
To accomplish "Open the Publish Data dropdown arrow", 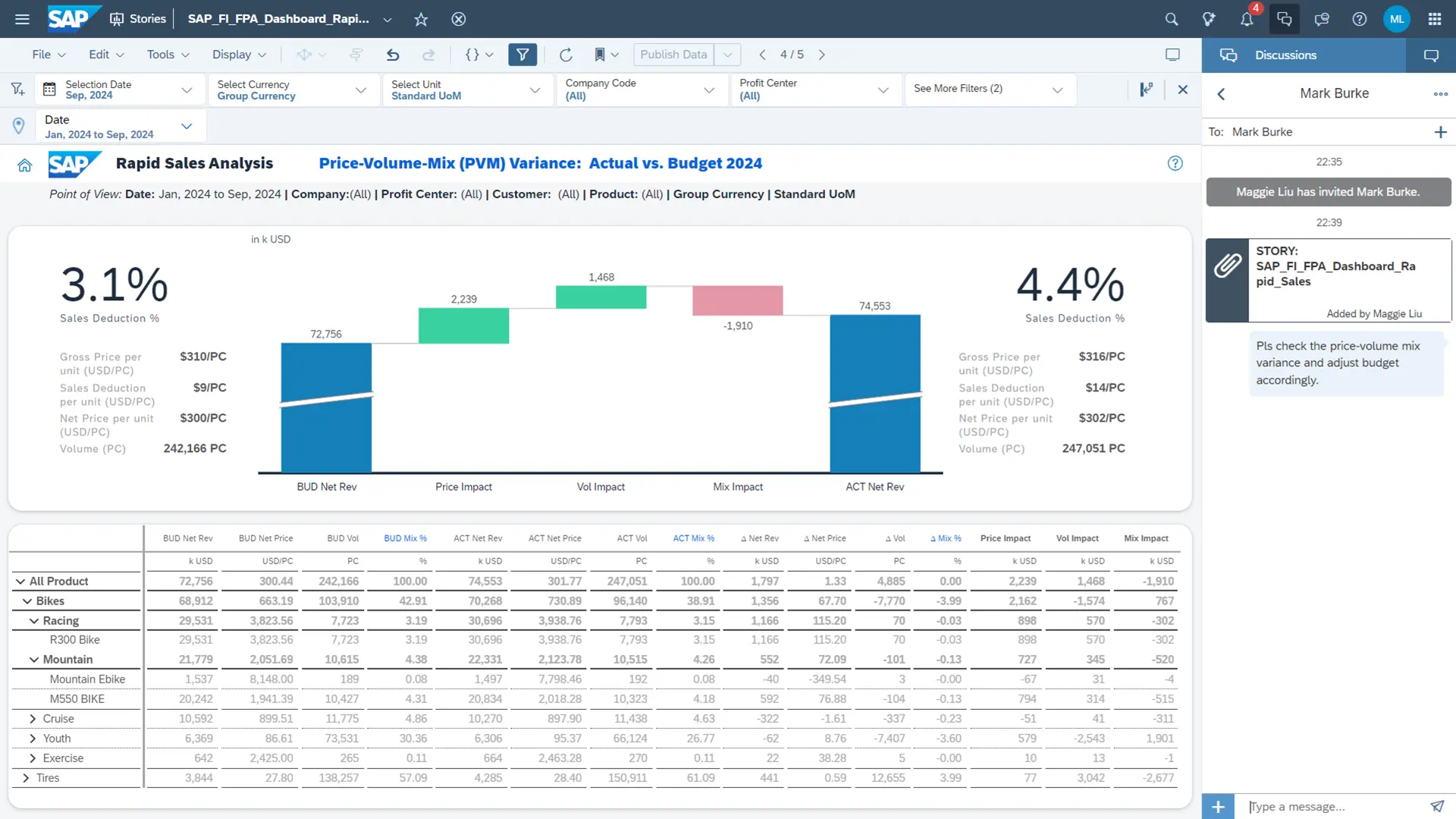I will click(x=727, y=55).
